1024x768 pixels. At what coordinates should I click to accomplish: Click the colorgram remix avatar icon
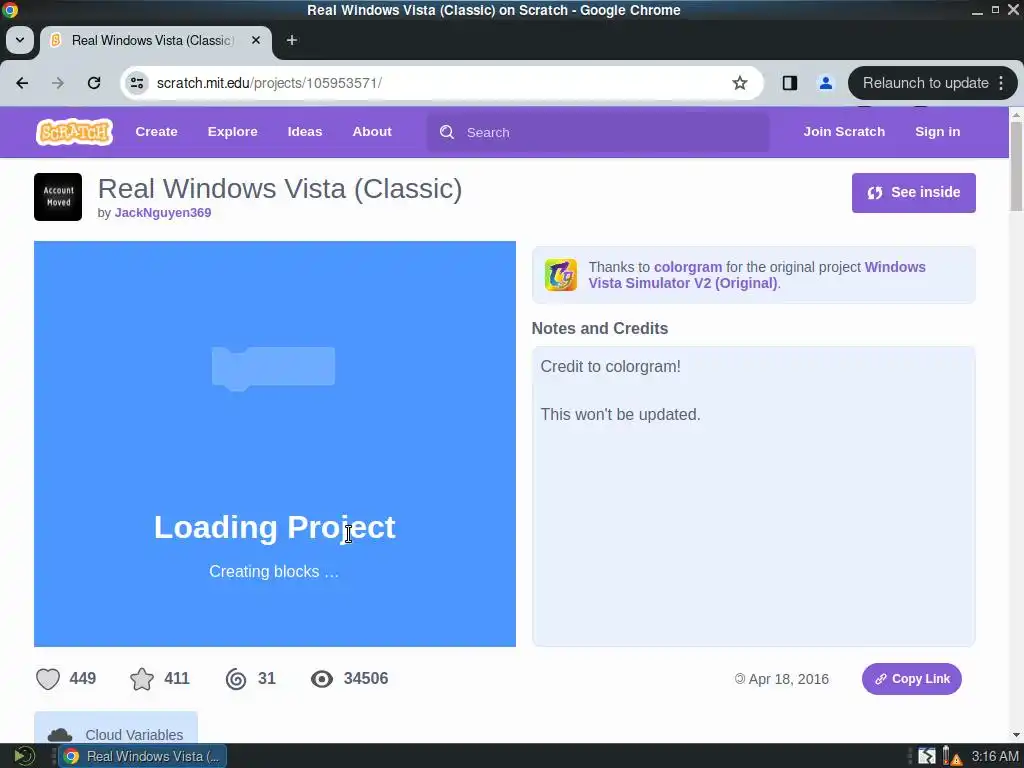[x=560, y=275]
